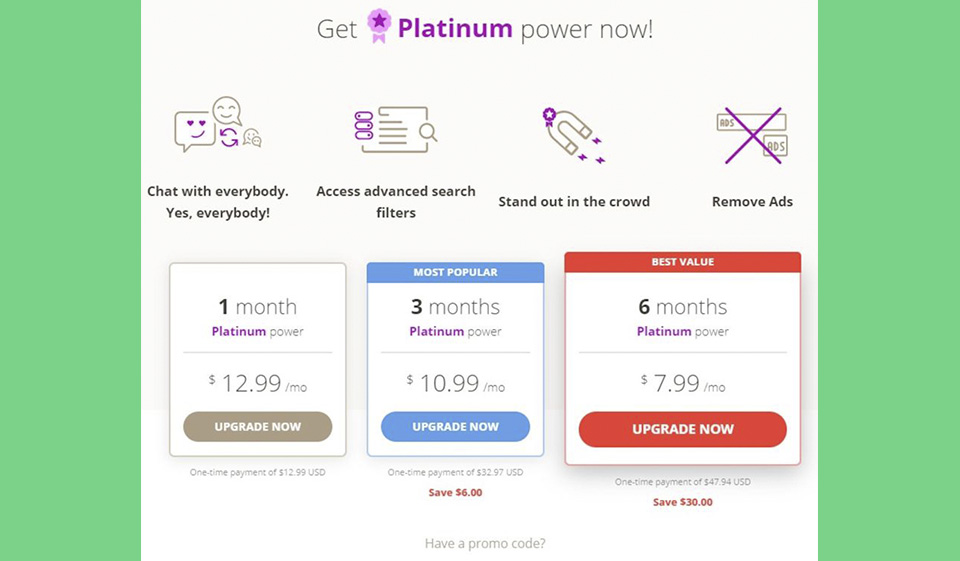Image resolution: width=960 pixels, height=561 pixels.
Task: Click the 'Save $30.00' text
Action: [682, 502]
